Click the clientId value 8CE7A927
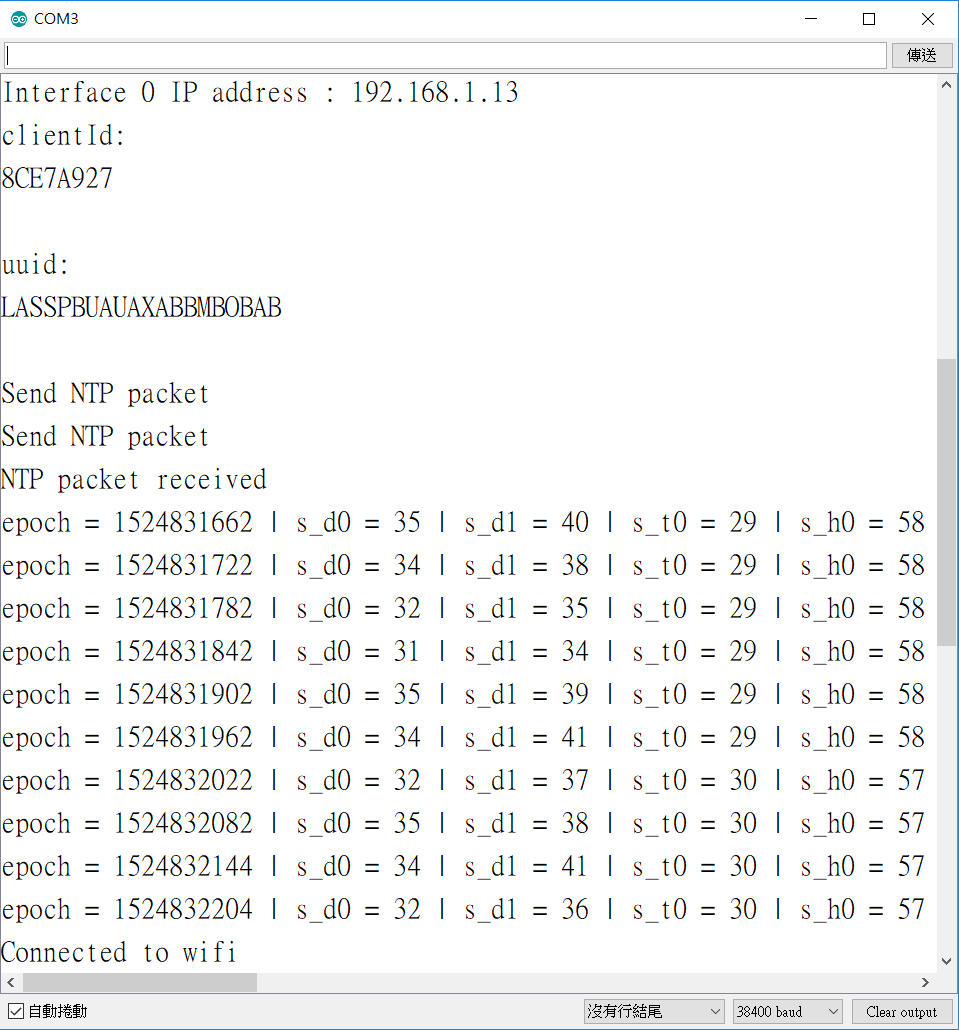 [x=57, y=179]
